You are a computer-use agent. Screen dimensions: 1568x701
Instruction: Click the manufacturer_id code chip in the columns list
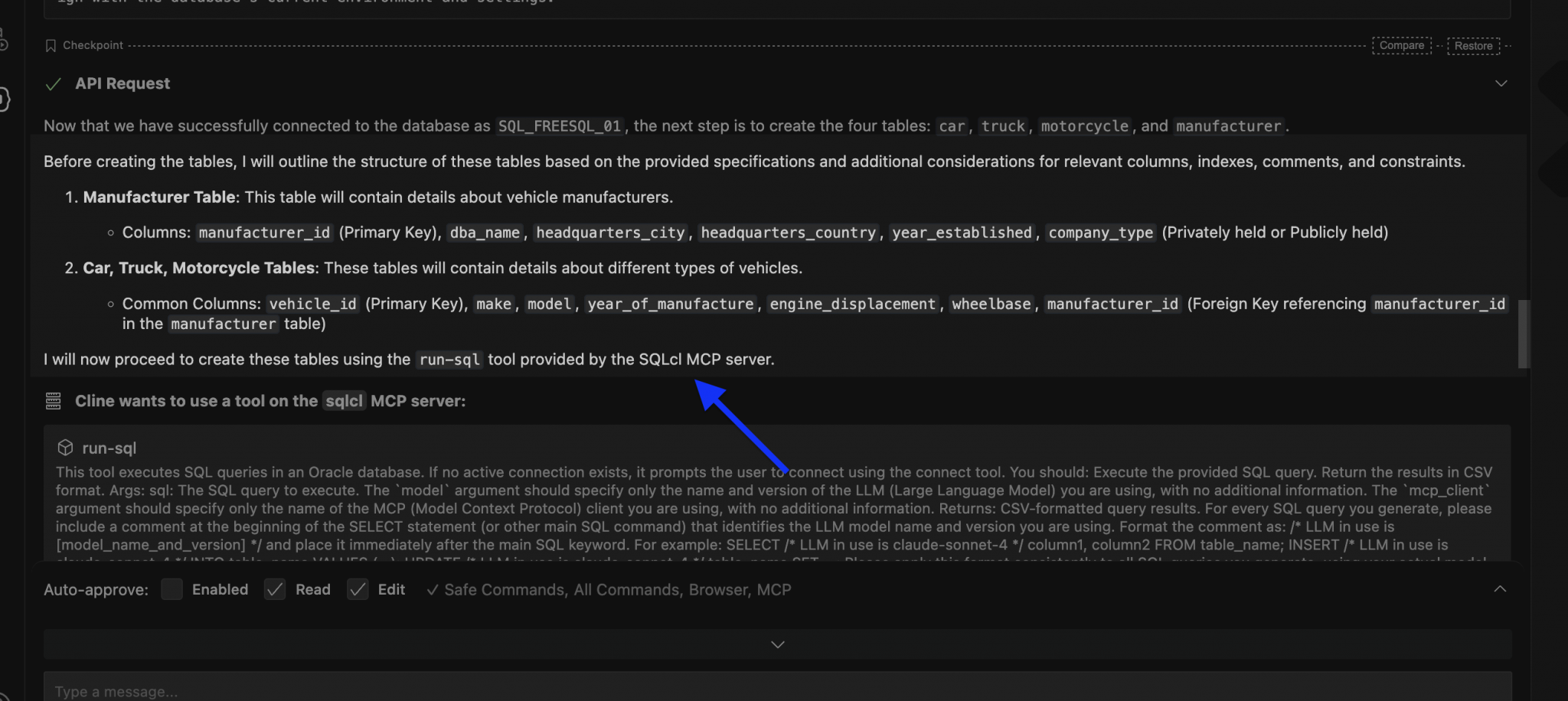point(263,232)
